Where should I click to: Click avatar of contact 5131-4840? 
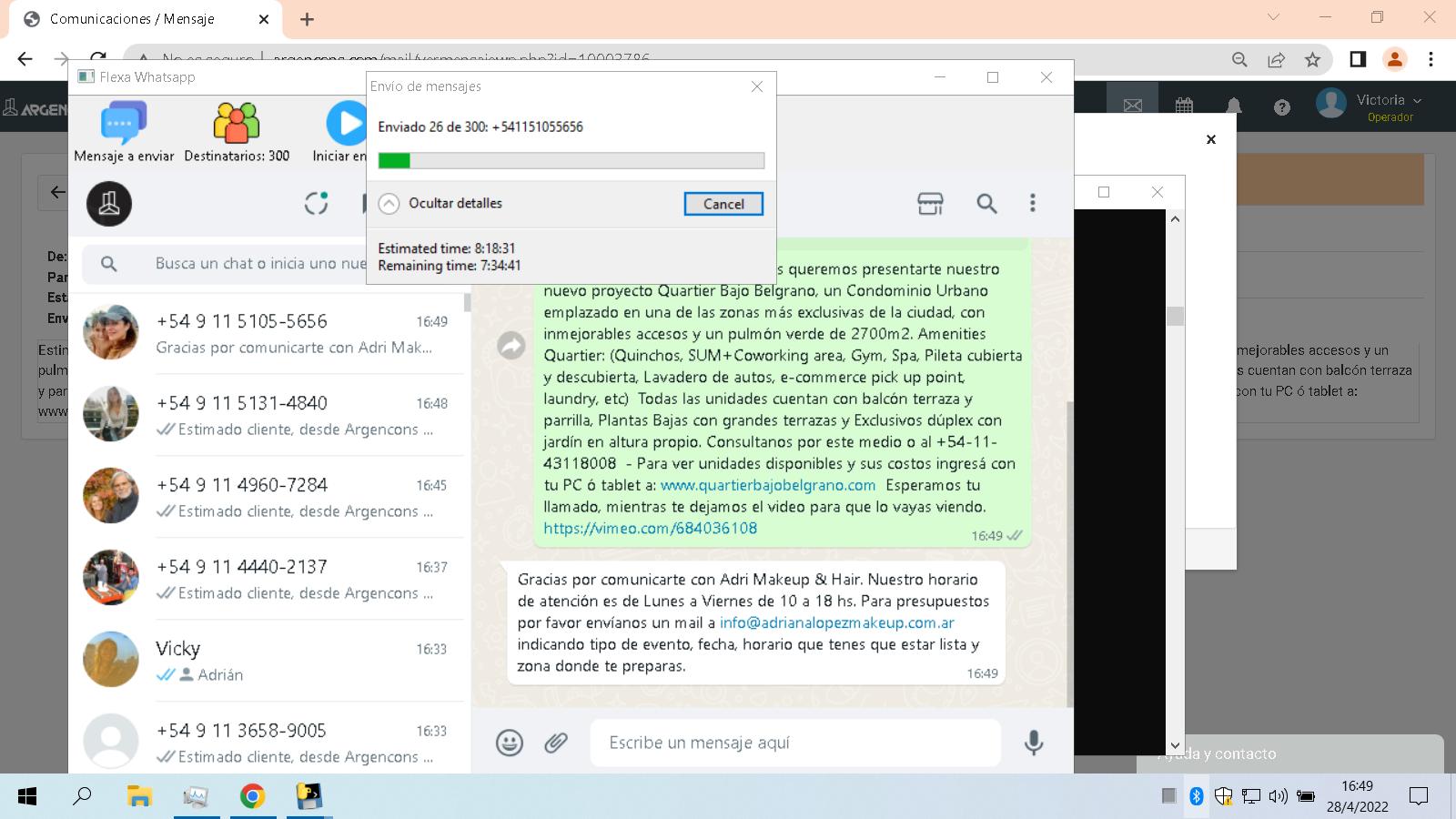coord(111,414)
